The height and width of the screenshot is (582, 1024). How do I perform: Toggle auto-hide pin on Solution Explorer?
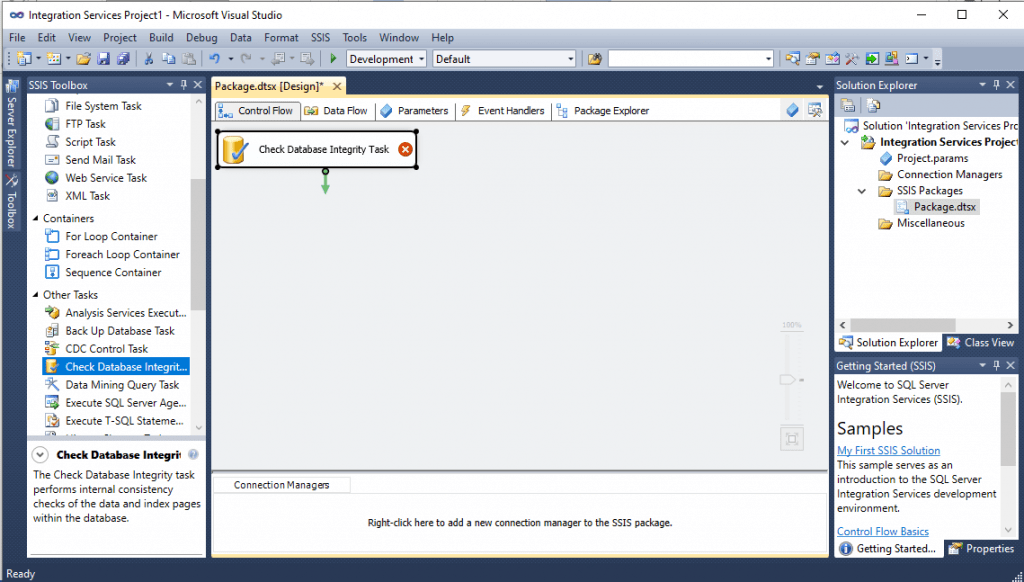point(996,84)
